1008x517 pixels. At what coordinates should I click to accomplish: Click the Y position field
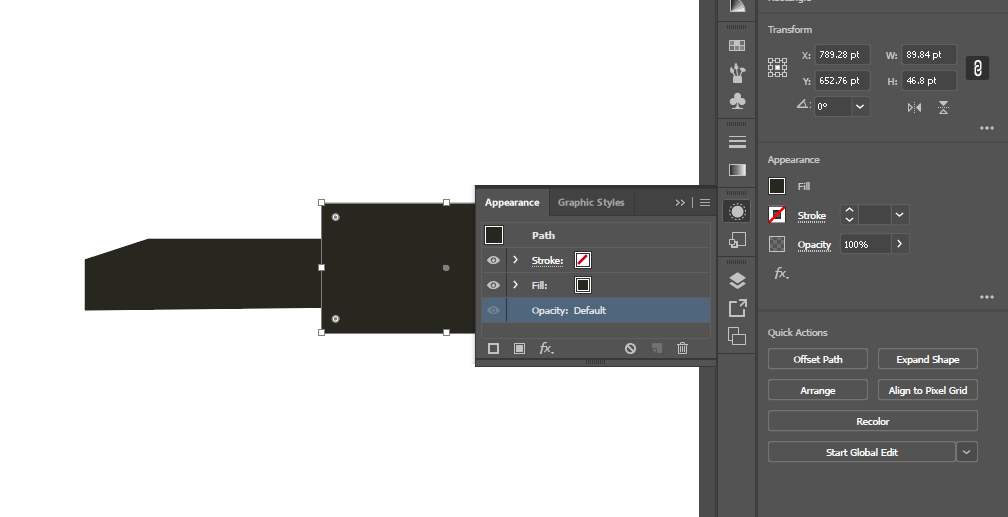click(x=843, y=80)
